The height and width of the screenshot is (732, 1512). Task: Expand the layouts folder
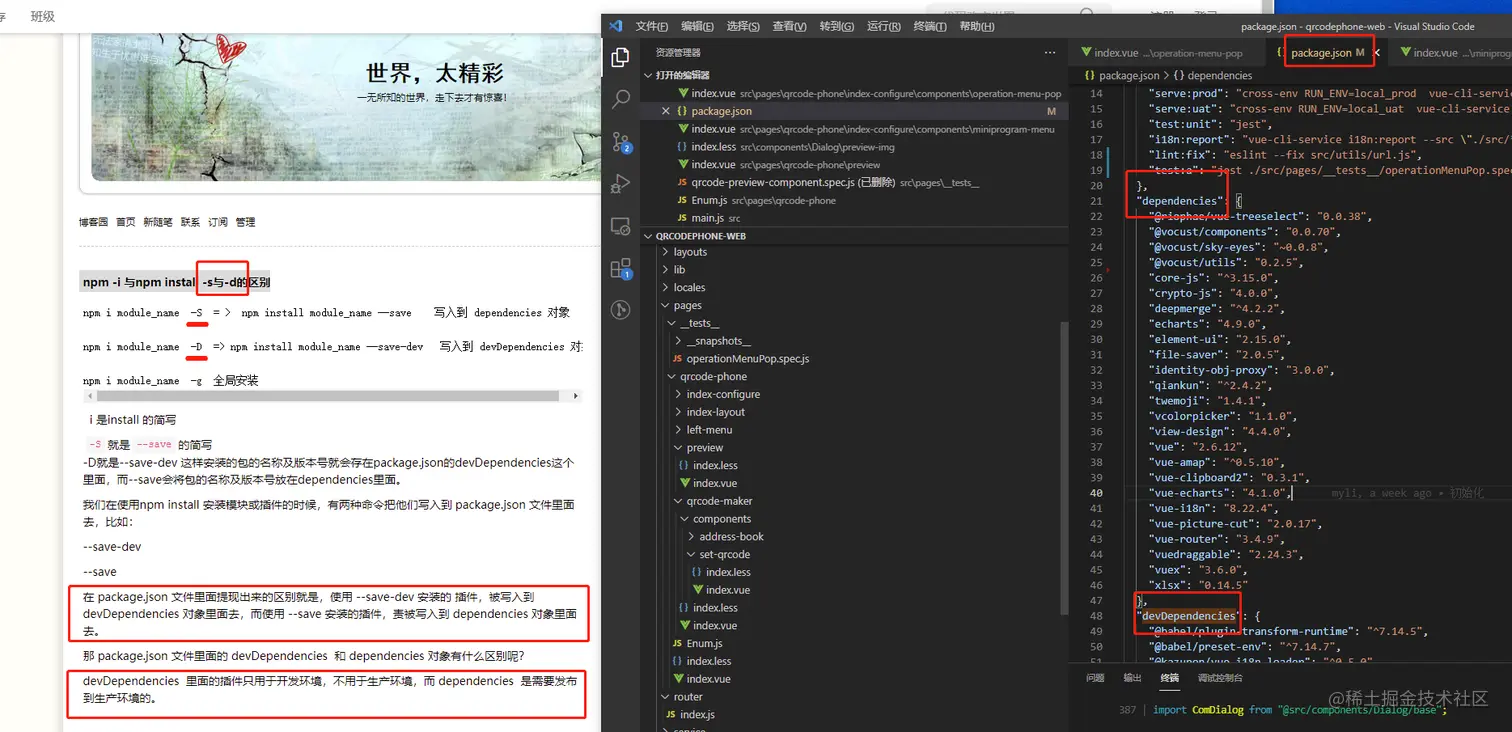coord(690,252)
